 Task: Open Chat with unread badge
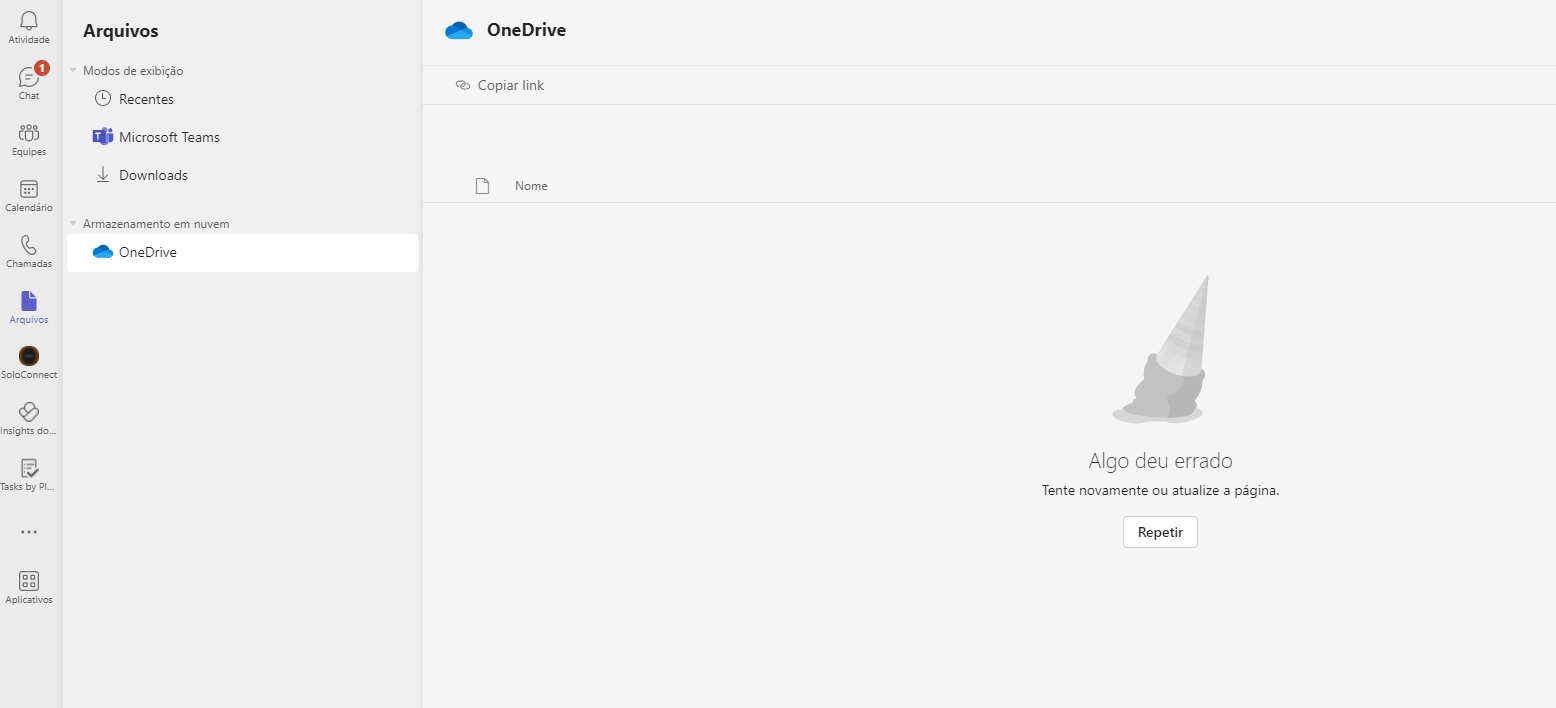pos(29,83)
